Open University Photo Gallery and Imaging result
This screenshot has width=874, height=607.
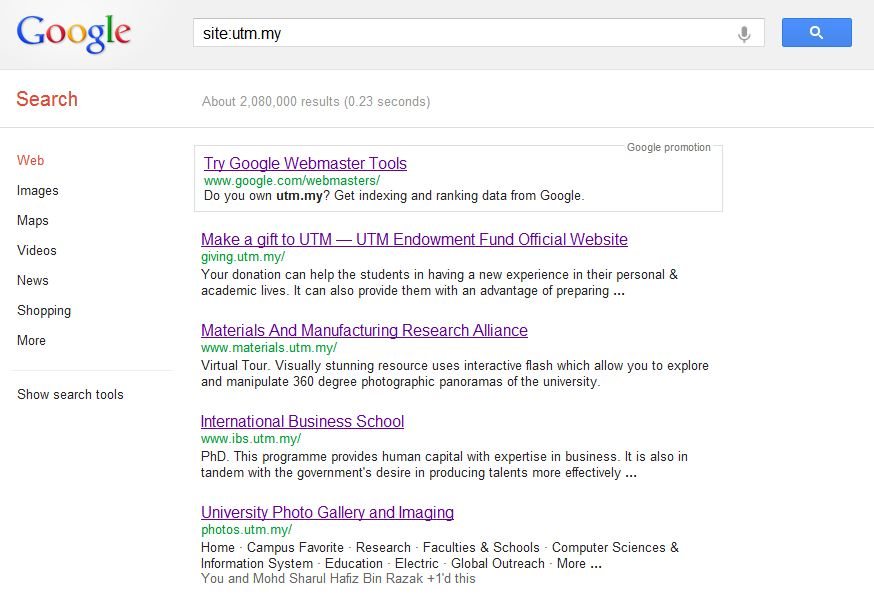point(327,512)
